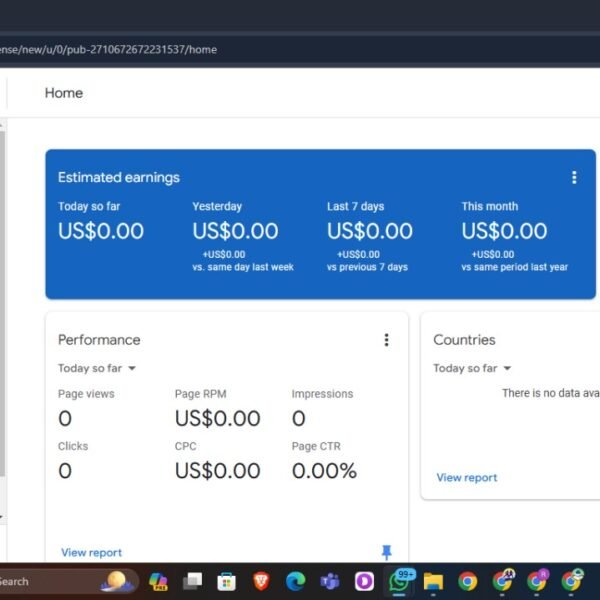
Task: Click the 0.00% Page CTR value
Action: pos(324,471)
